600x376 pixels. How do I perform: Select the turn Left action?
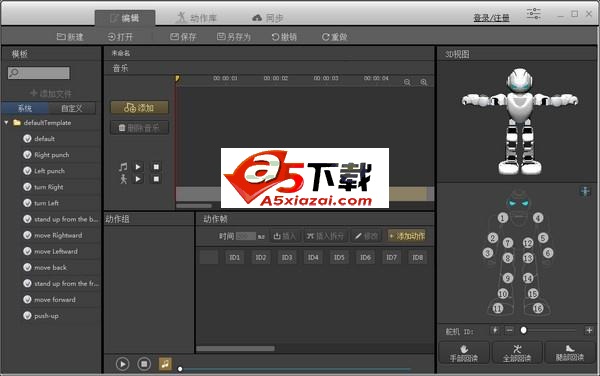tap(46, 203)
